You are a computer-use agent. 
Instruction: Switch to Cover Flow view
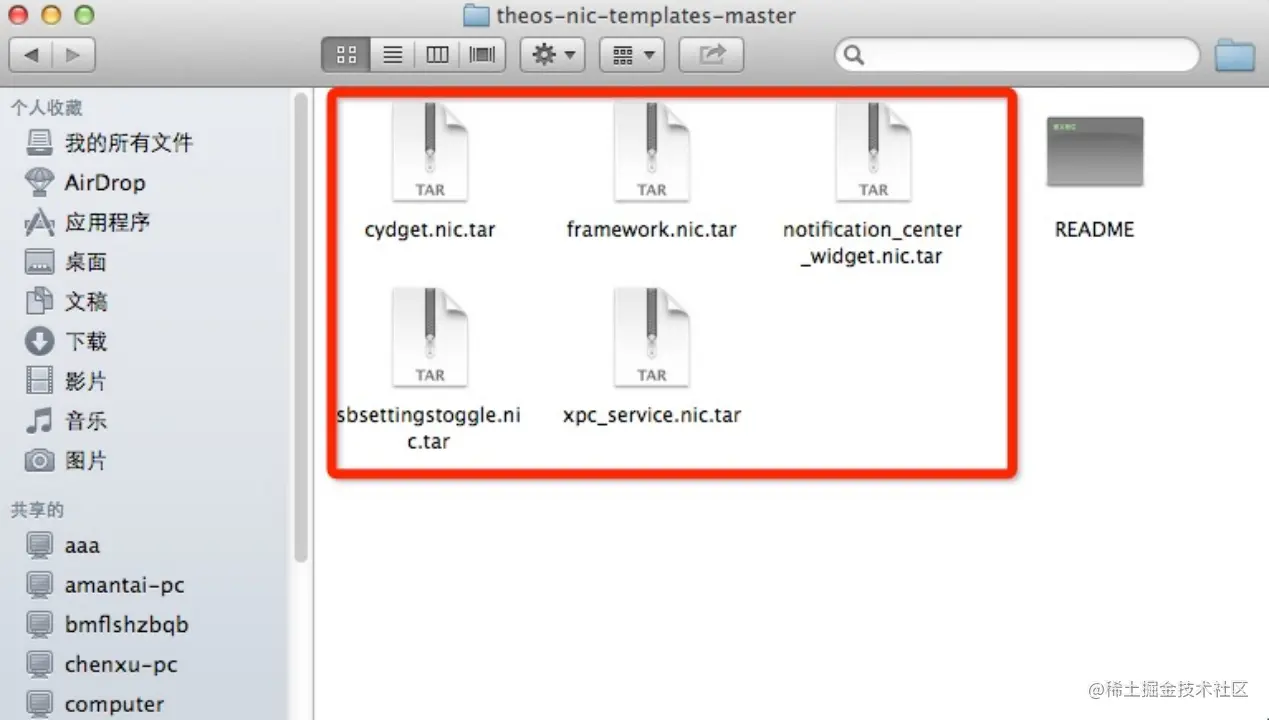tap(482, 55)
